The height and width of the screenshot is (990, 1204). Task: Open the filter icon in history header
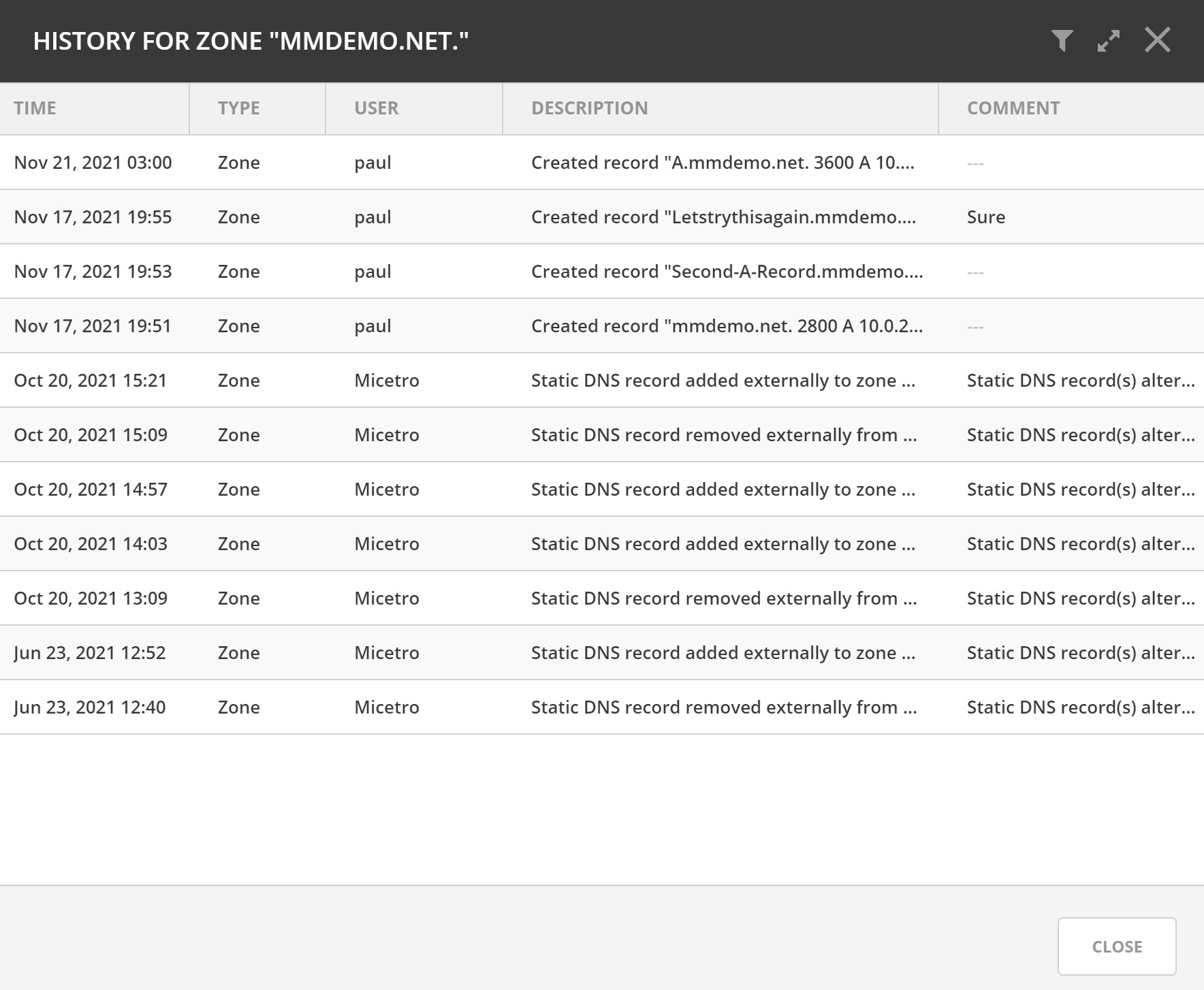tap(1062, 41)
